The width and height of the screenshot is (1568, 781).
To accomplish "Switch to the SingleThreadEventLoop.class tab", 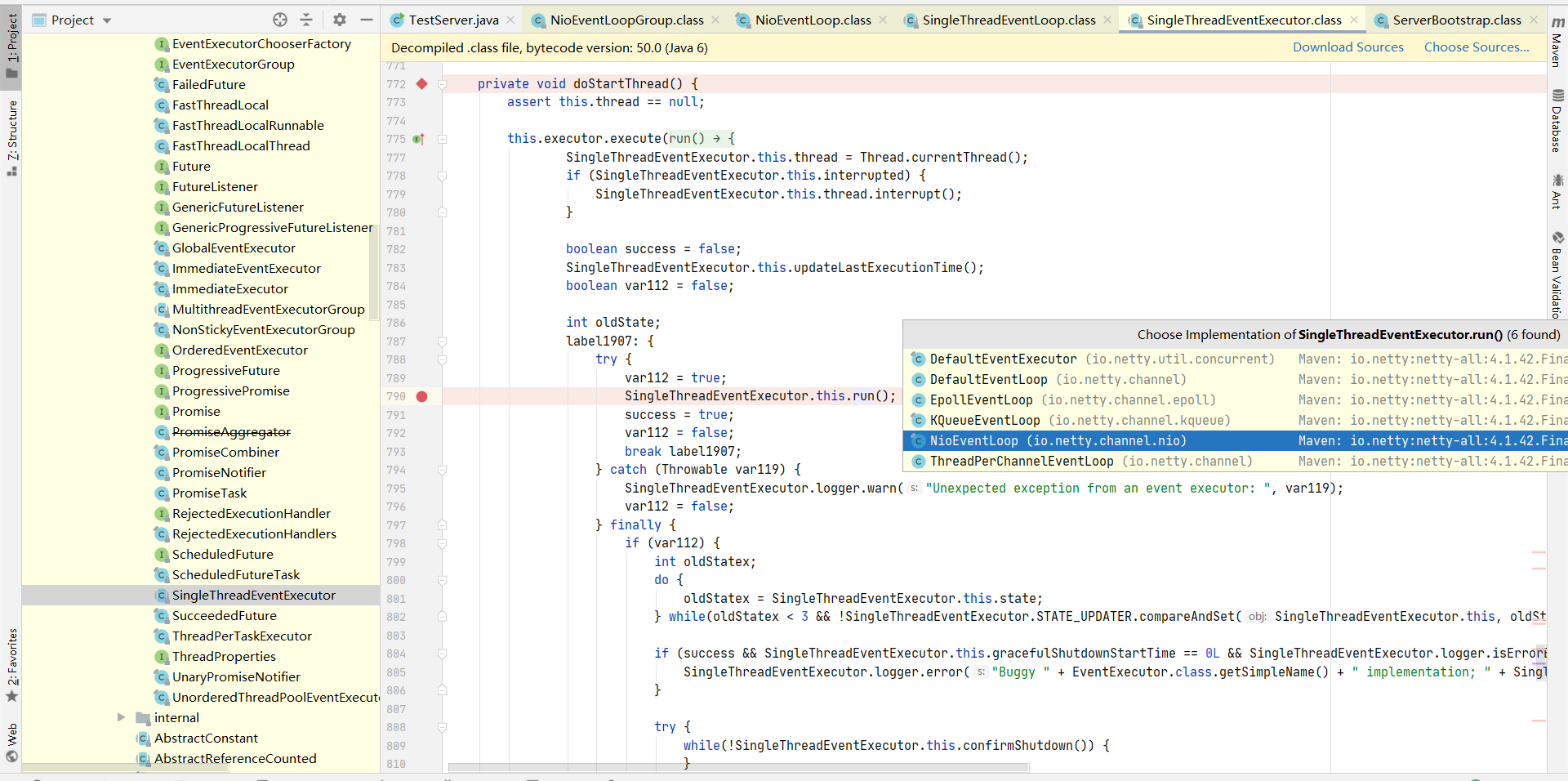I will coord(1009,20).
